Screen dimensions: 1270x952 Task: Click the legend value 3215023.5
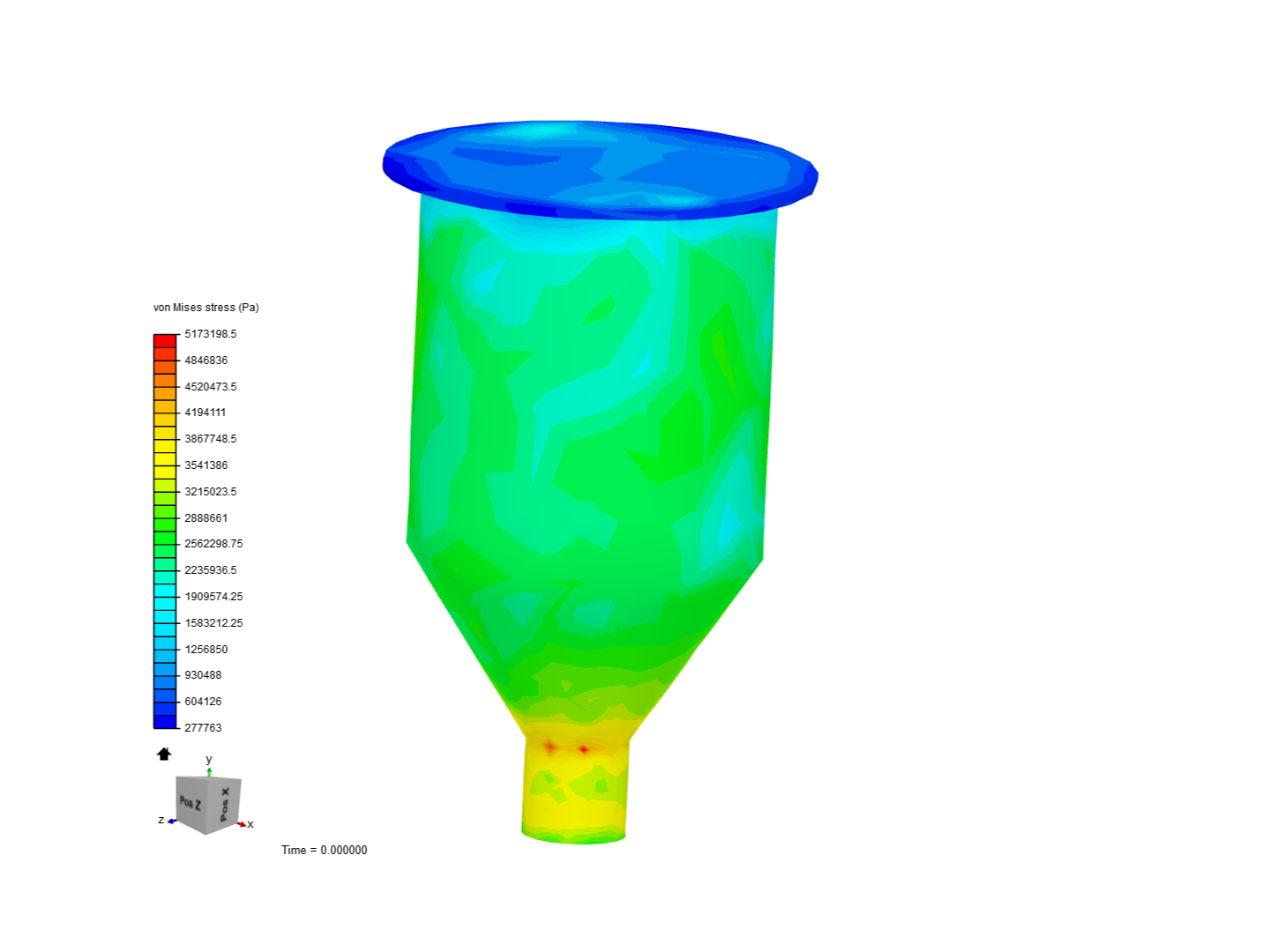[x=211, y=492]
